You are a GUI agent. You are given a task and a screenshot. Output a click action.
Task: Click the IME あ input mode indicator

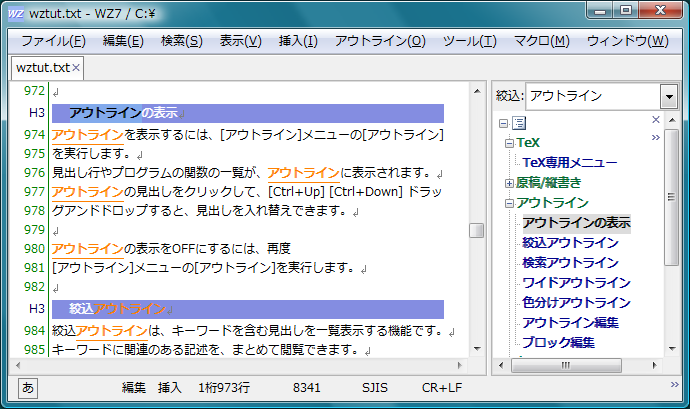pyautogui.click(x=23, y=387)
